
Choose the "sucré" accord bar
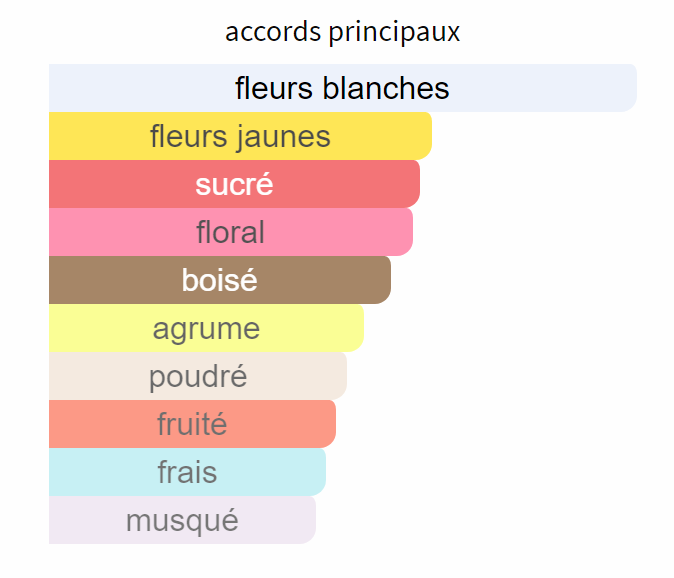coord(234,184)
